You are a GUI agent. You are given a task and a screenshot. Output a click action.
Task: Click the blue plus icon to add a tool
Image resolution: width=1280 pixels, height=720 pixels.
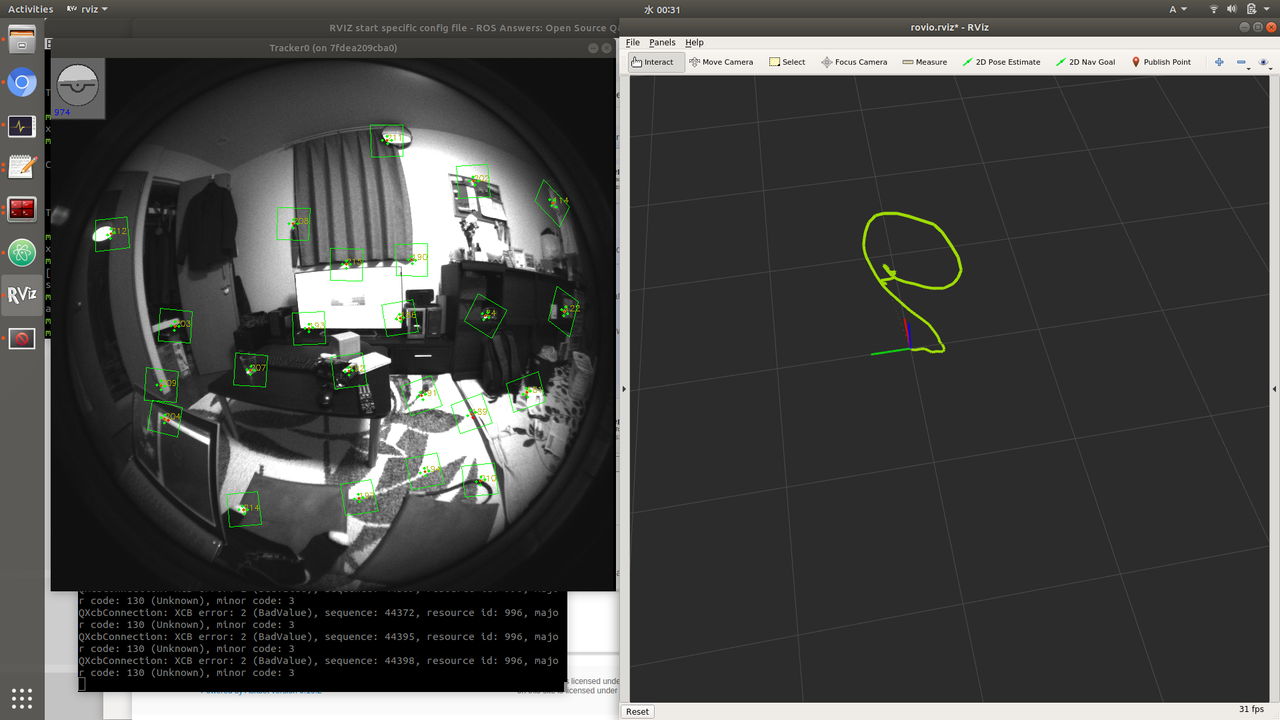click(1218, 61)
